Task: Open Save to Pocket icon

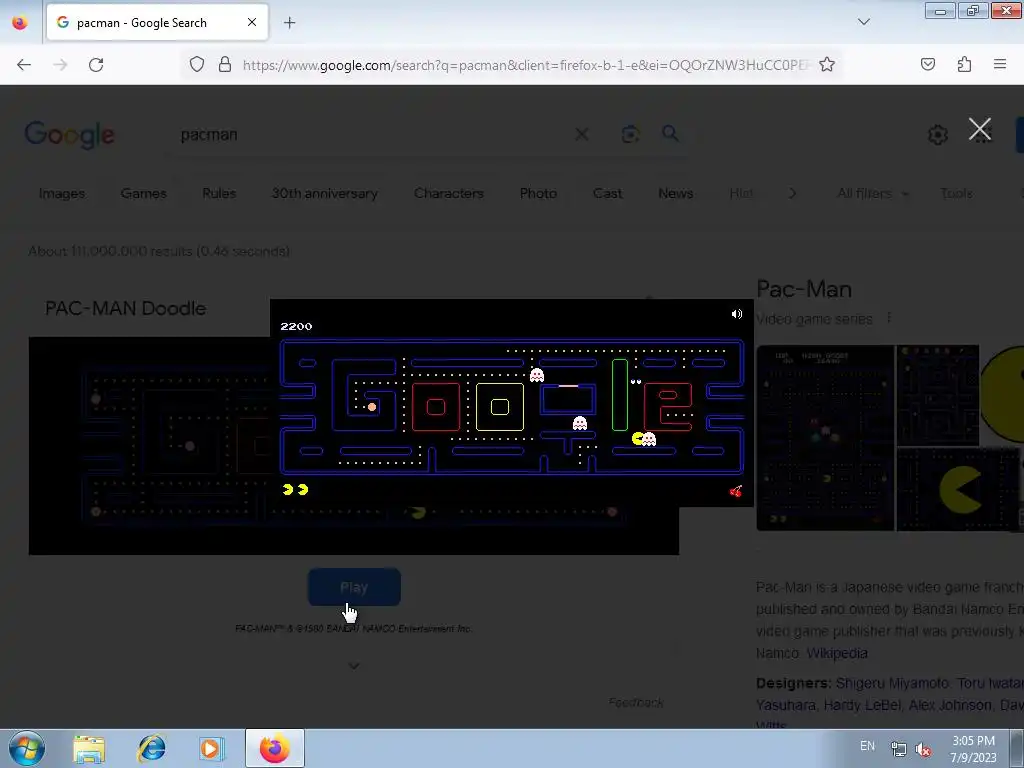Action: (x=928, y=65)
